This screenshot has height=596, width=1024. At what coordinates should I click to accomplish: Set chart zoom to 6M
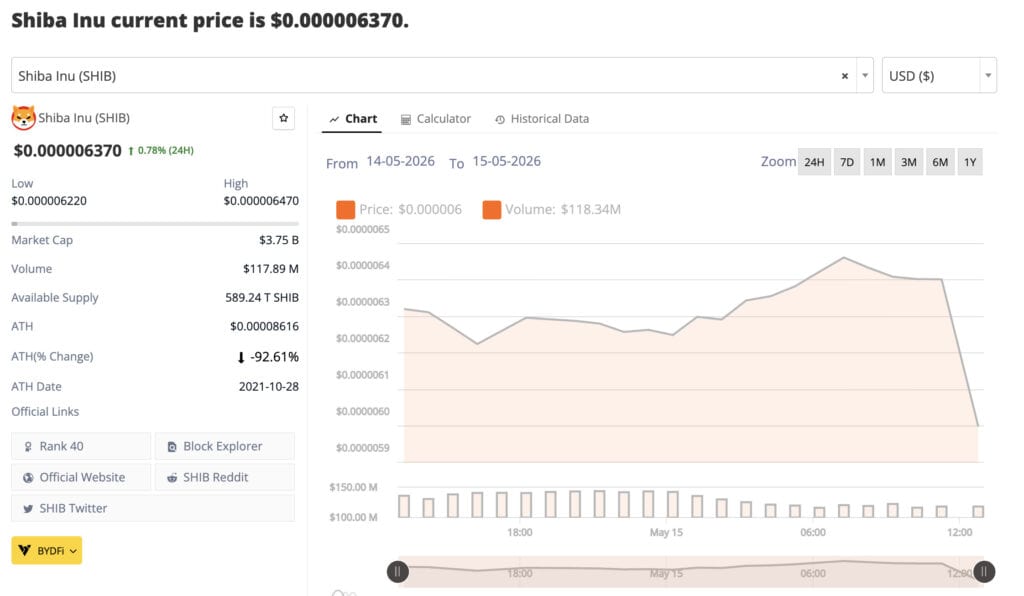tap(940, 162)
